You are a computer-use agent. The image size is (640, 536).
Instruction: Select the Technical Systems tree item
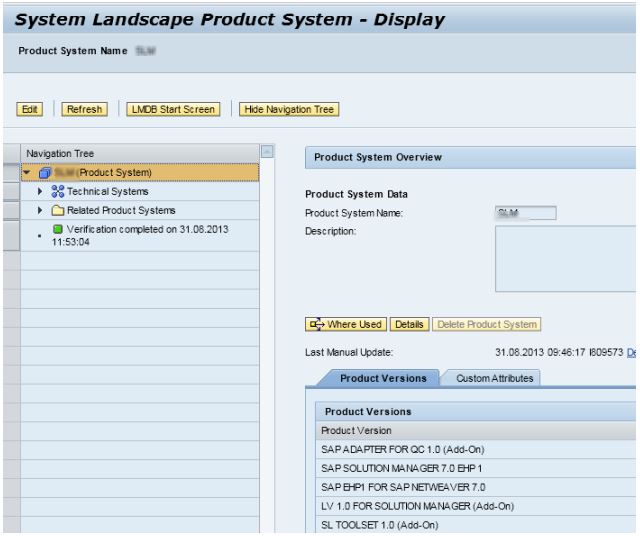pyautogui.click(x=140, y=191)
